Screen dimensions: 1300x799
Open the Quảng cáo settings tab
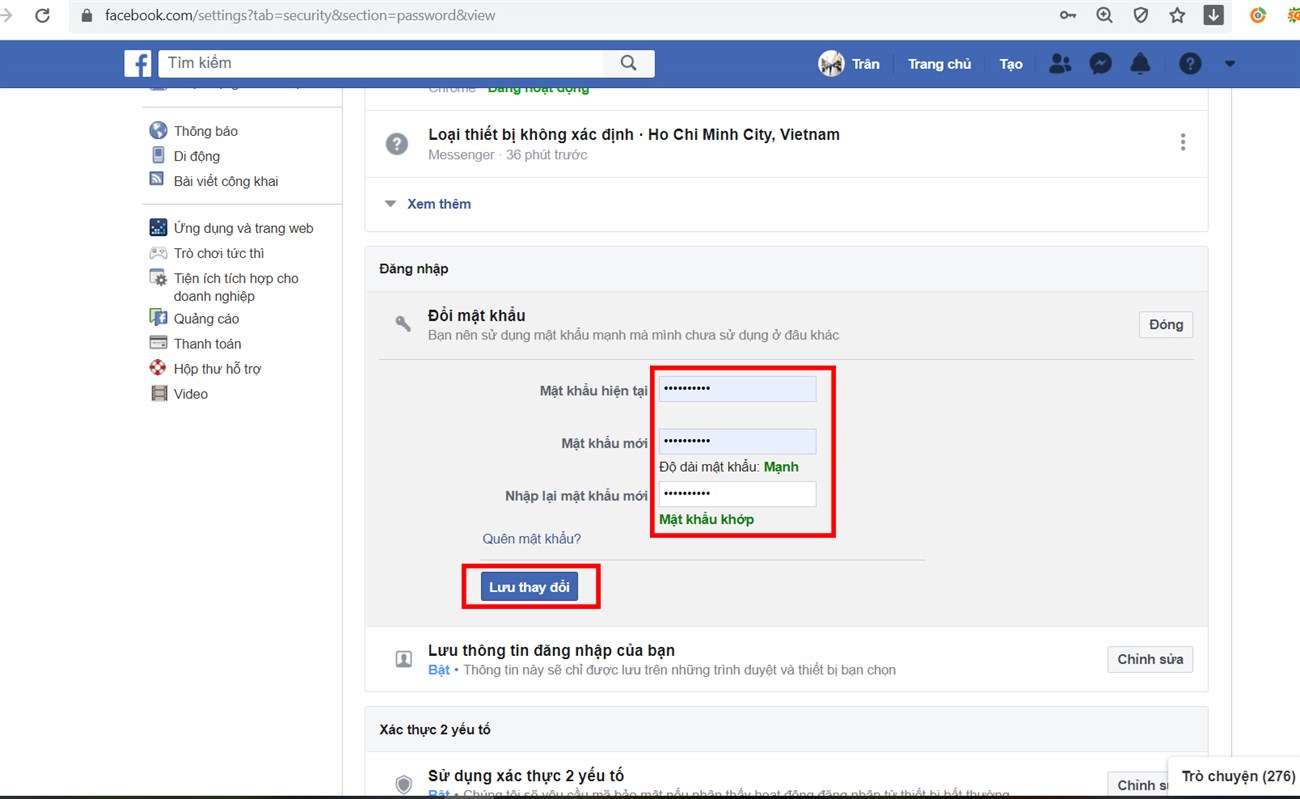point(206,319)
